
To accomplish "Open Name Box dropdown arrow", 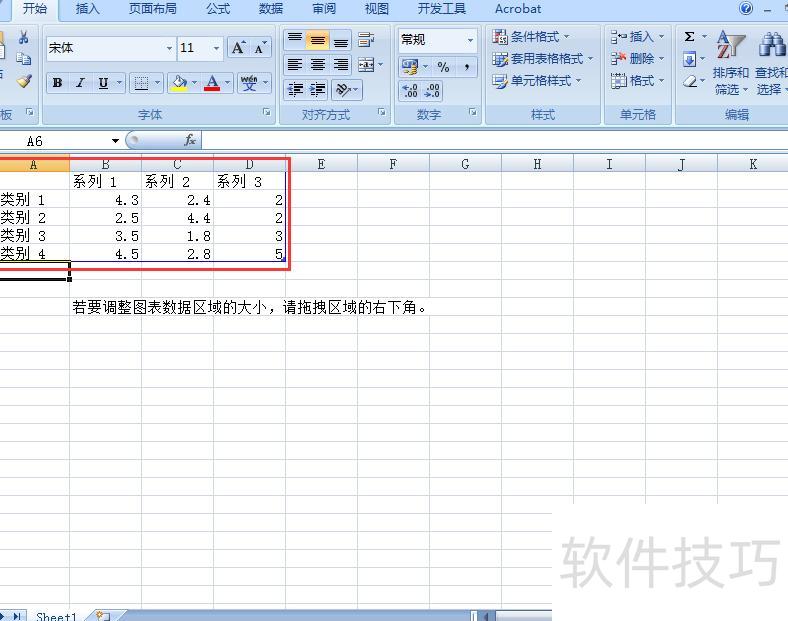I will click(115, 141).
